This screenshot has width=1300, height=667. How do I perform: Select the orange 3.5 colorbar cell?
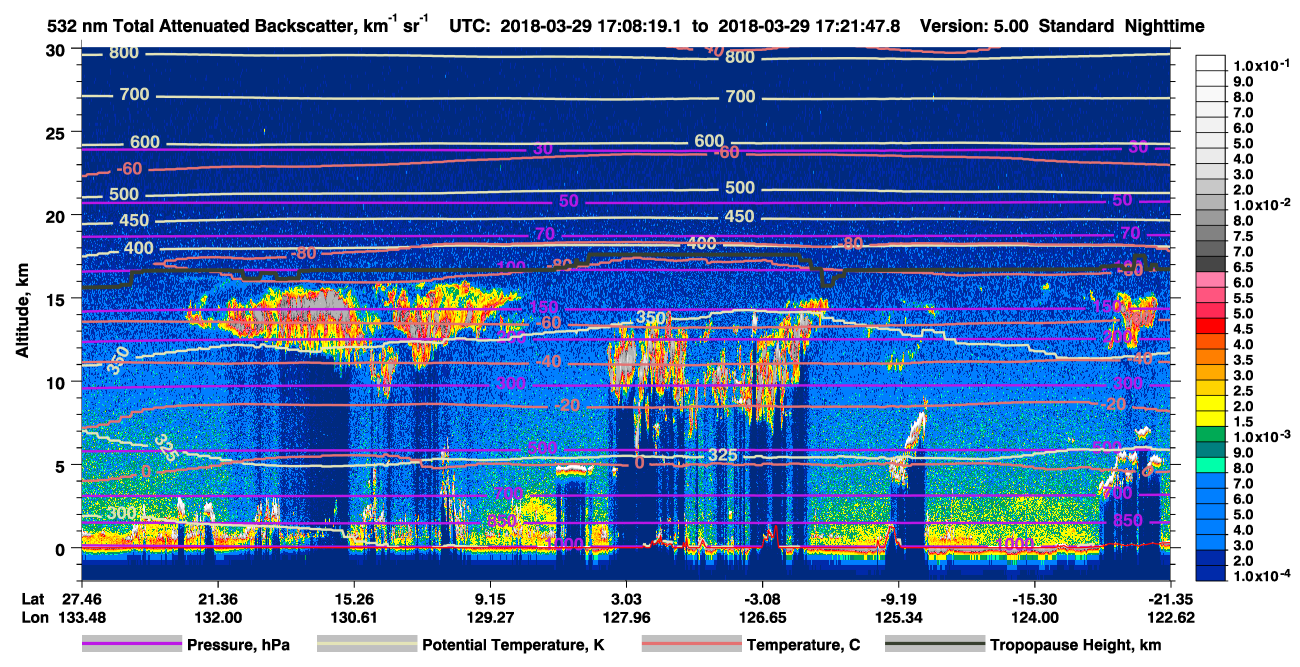(x=1211, y=359)
